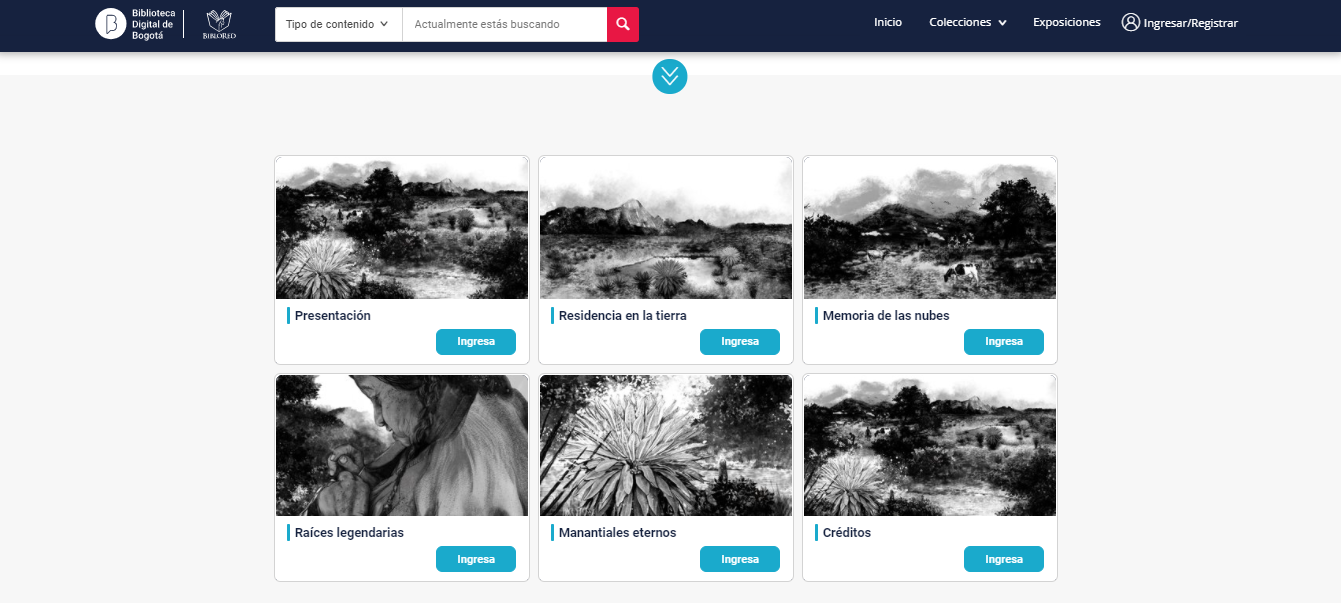Click Ingresa under Presentación
This screenshot has height=603, width=1341.
point(476,342)
